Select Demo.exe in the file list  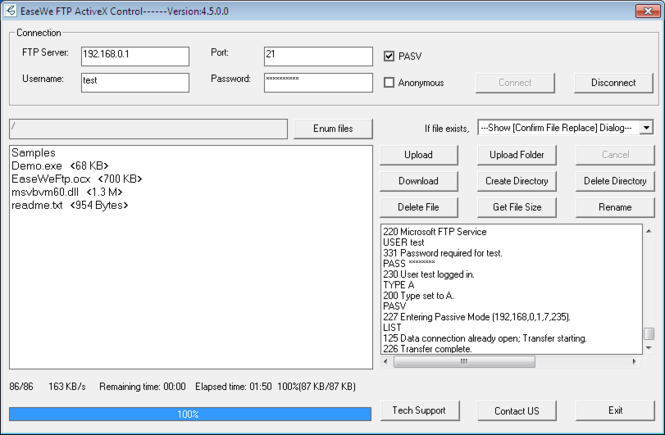[x=60, y=166]
